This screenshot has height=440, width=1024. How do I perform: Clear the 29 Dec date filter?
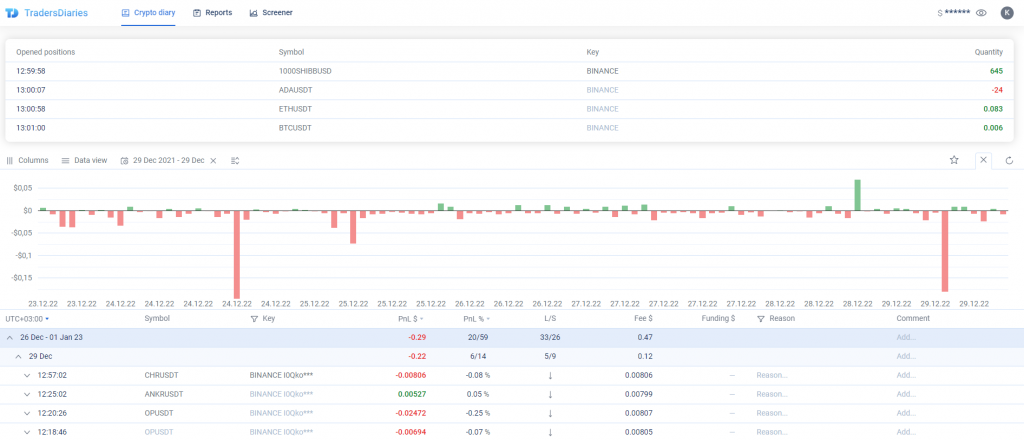[x=213, y=160]
